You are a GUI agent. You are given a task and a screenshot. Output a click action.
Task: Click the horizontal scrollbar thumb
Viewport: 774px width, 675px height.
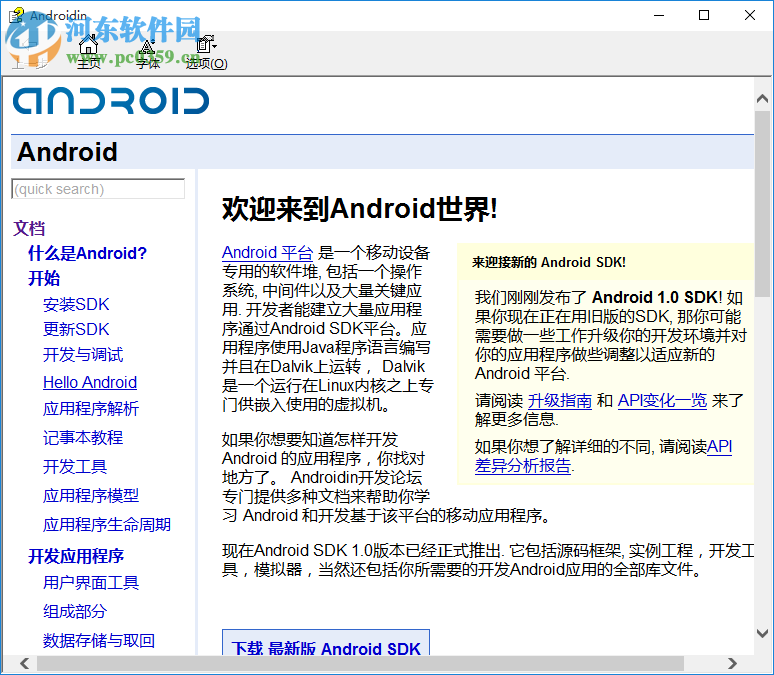(360, 663)
